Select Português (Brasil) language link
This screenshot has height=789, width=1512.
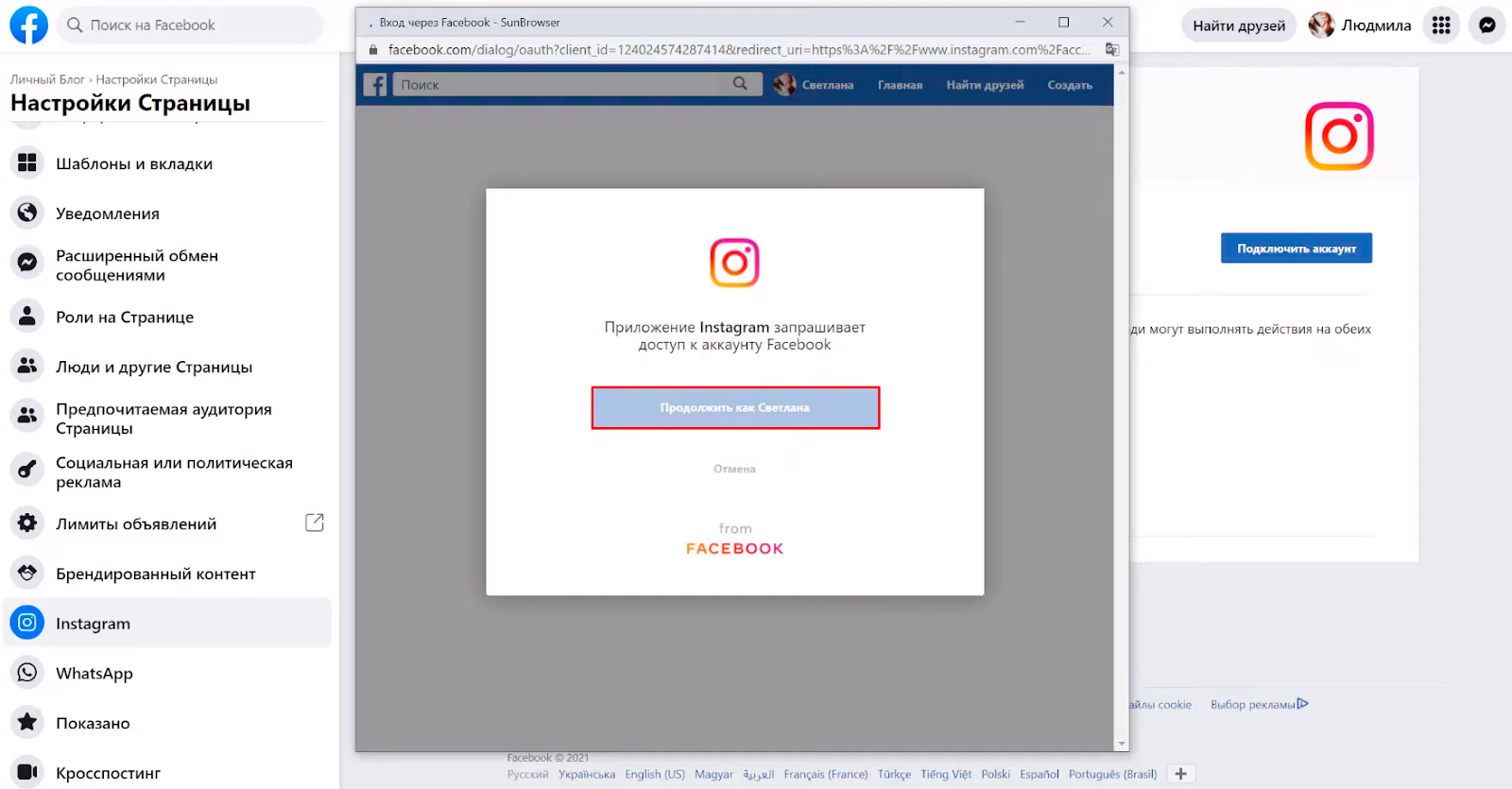[1112, 774]
